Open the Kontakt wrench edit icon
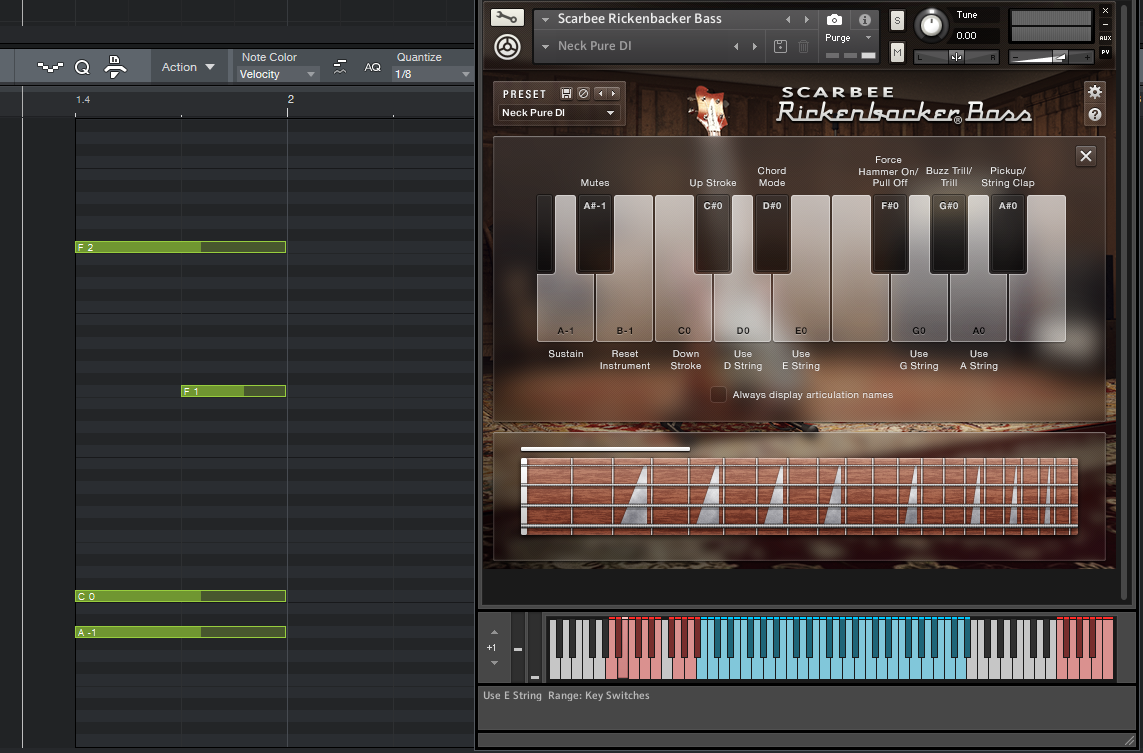 (x=507, y=17)
